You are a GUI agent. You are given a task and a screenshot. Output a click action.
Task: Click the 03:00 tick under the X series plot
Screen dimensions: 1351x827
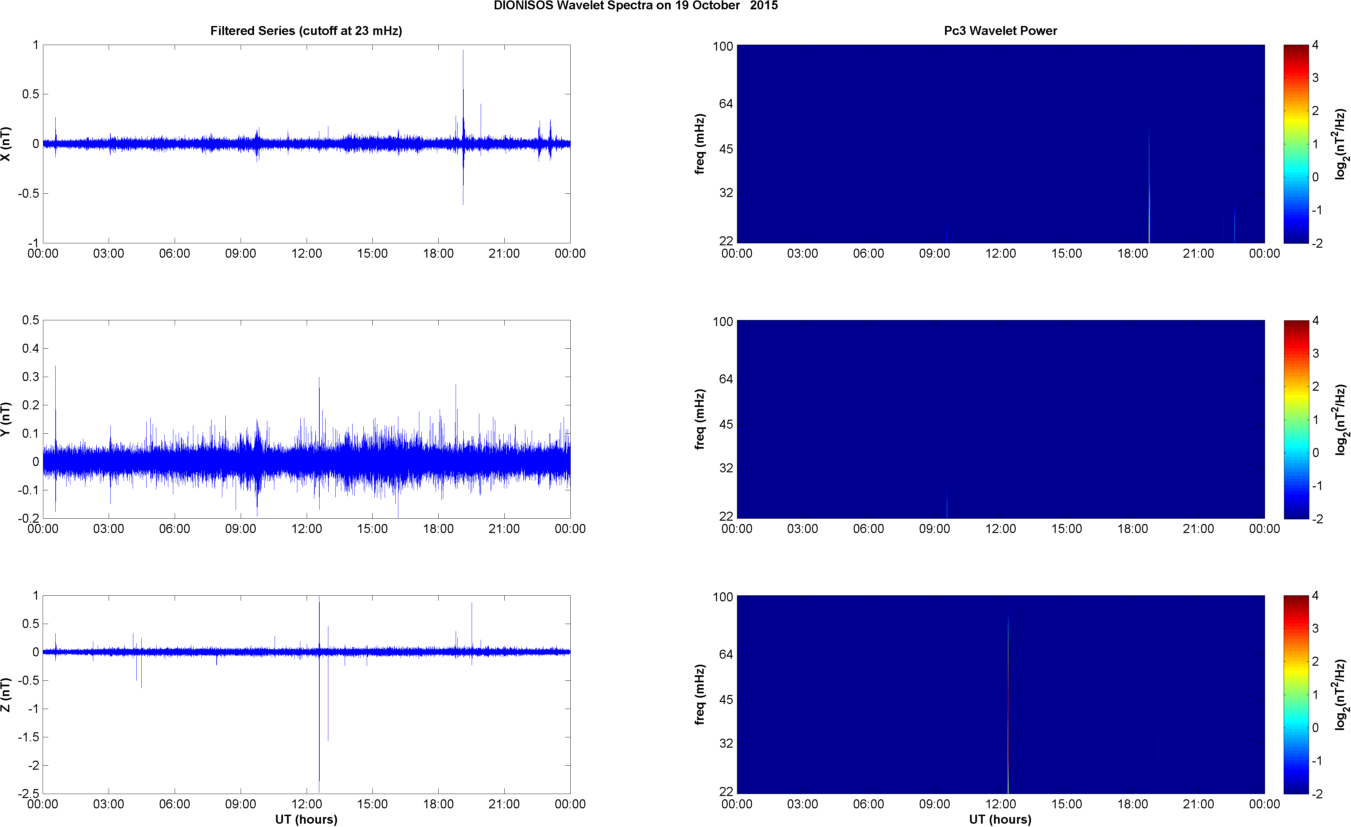pyautogui.click(x=108, y=254)
